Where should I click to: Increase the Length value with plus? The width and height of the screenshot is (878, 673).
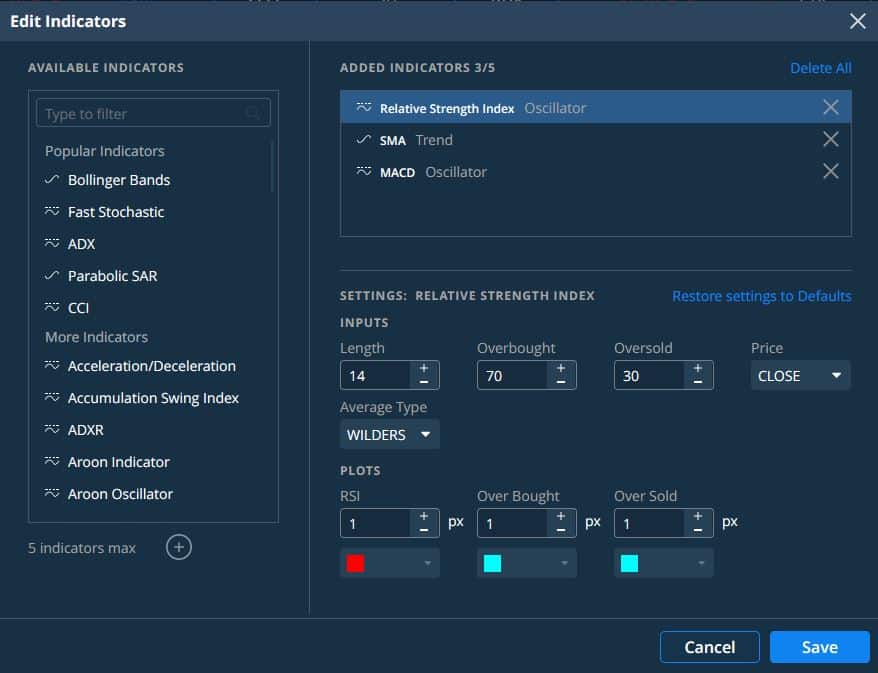tap(424, 368)
